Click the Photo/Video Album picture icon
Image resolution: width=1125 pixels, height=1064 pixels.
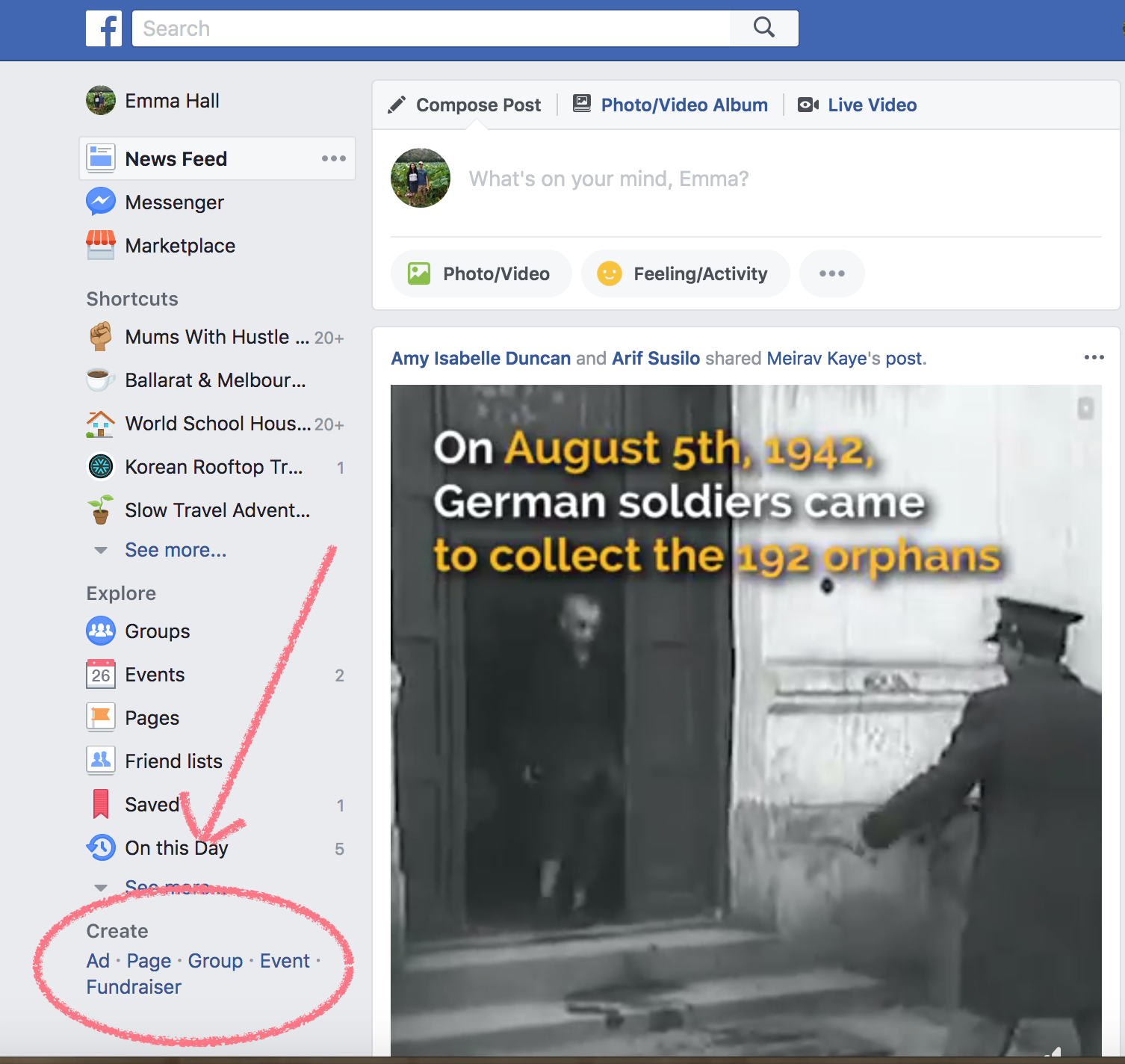click(x=582, y=104)
